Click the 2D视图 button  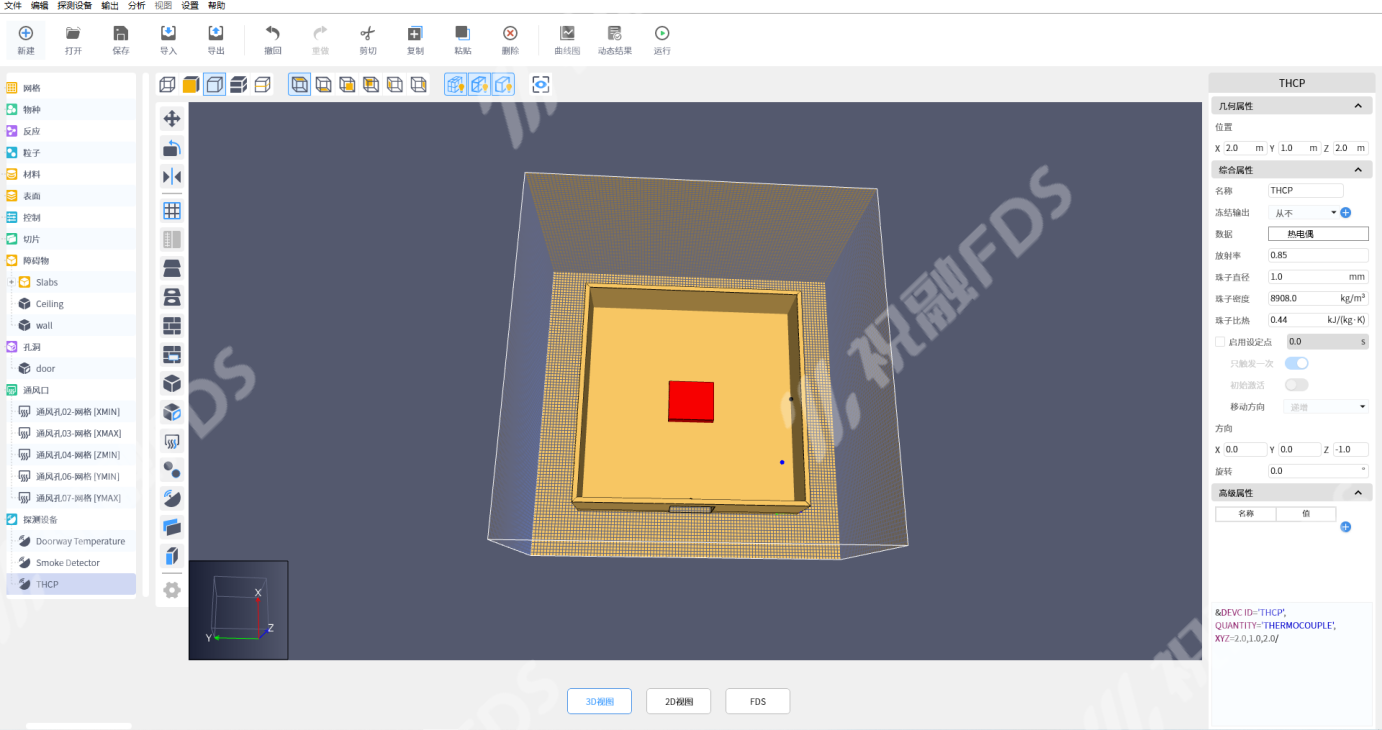coord(678,702)
